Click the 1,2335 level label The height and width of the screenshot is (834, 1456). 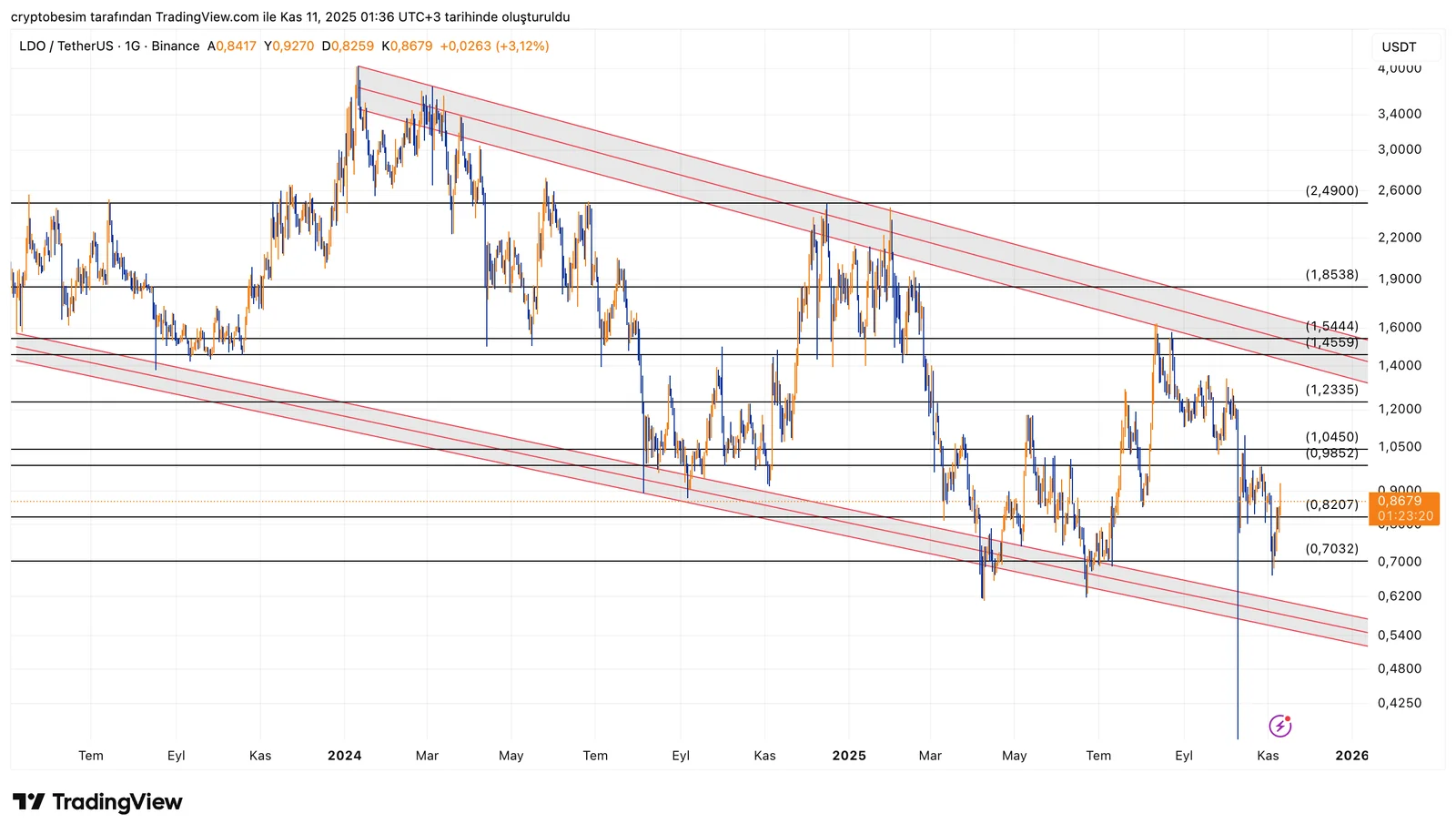[1331, 390]
